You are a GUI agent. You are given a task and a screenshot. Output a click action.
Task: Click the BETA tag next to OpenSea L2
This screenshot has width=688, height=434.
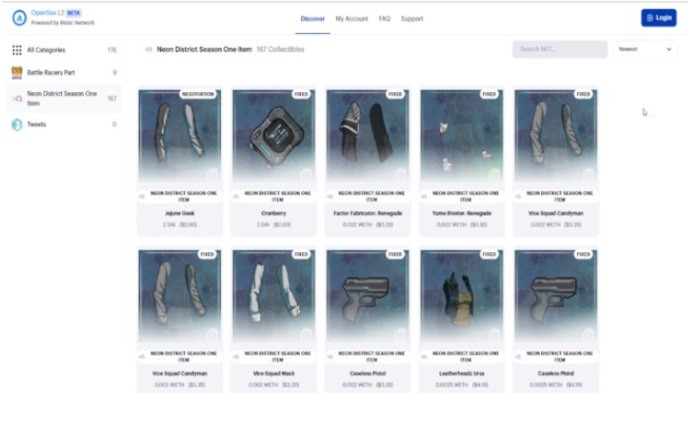(x=73, y=13)
